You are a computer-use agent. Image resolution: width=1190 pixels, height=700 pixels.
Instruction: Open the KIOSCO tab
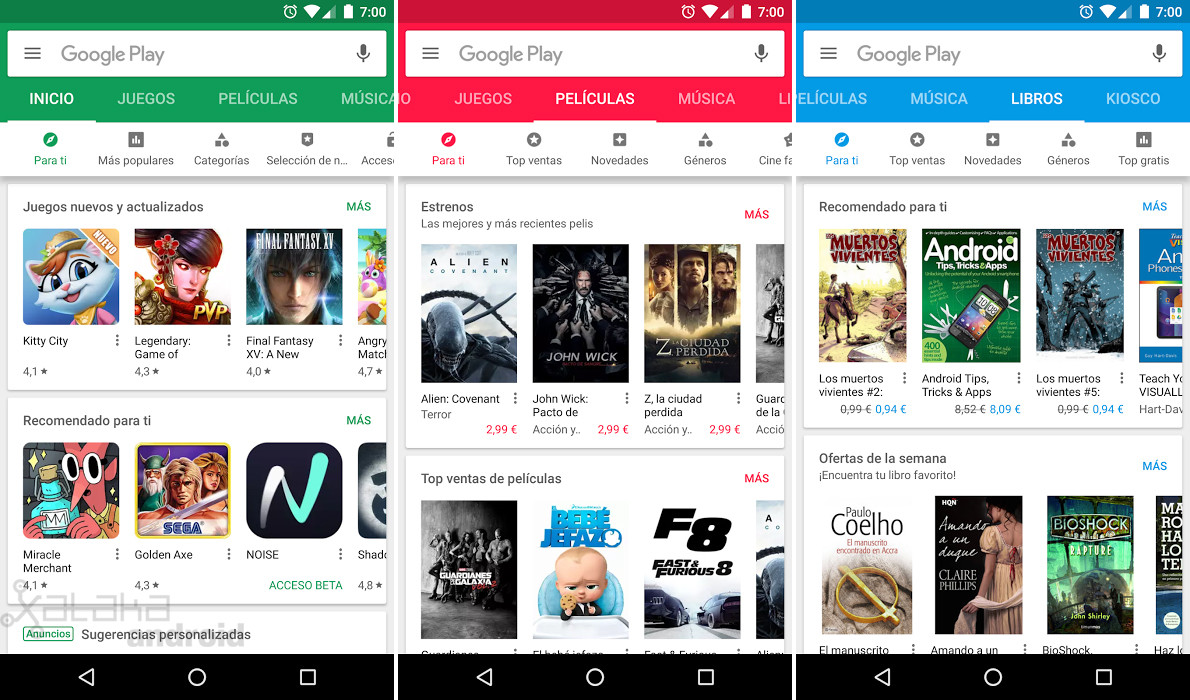(x=1133, y=99)
